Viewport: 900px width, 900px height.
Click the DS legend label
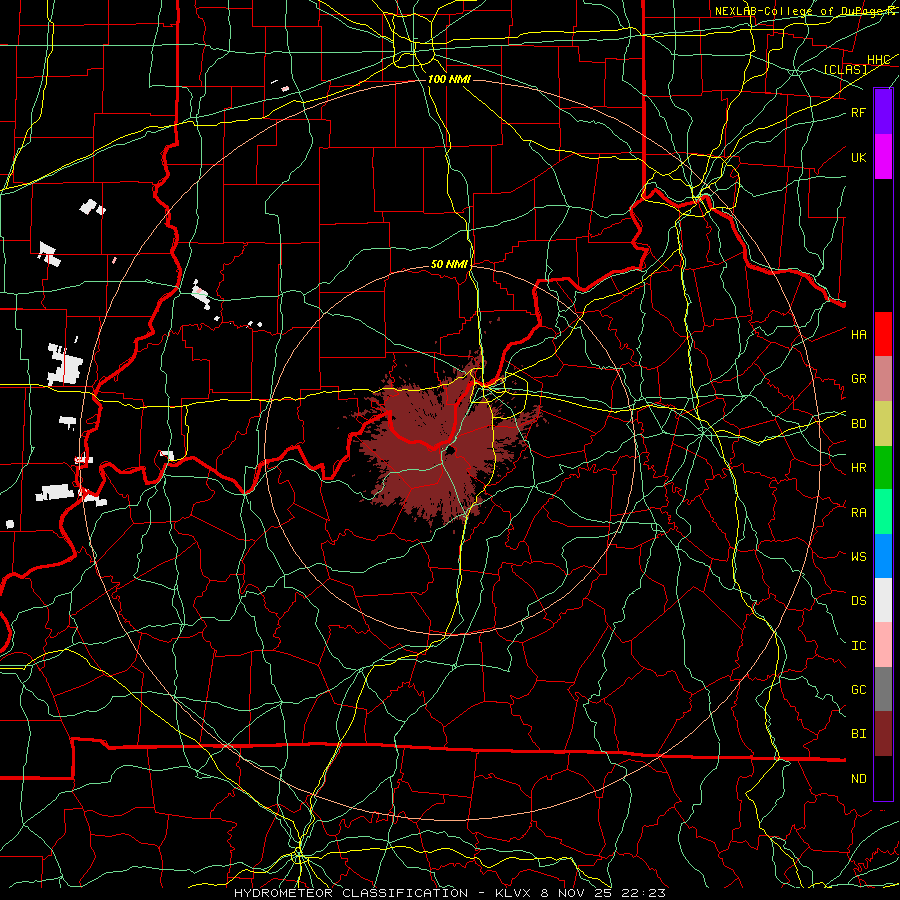[x=858, y=601]
